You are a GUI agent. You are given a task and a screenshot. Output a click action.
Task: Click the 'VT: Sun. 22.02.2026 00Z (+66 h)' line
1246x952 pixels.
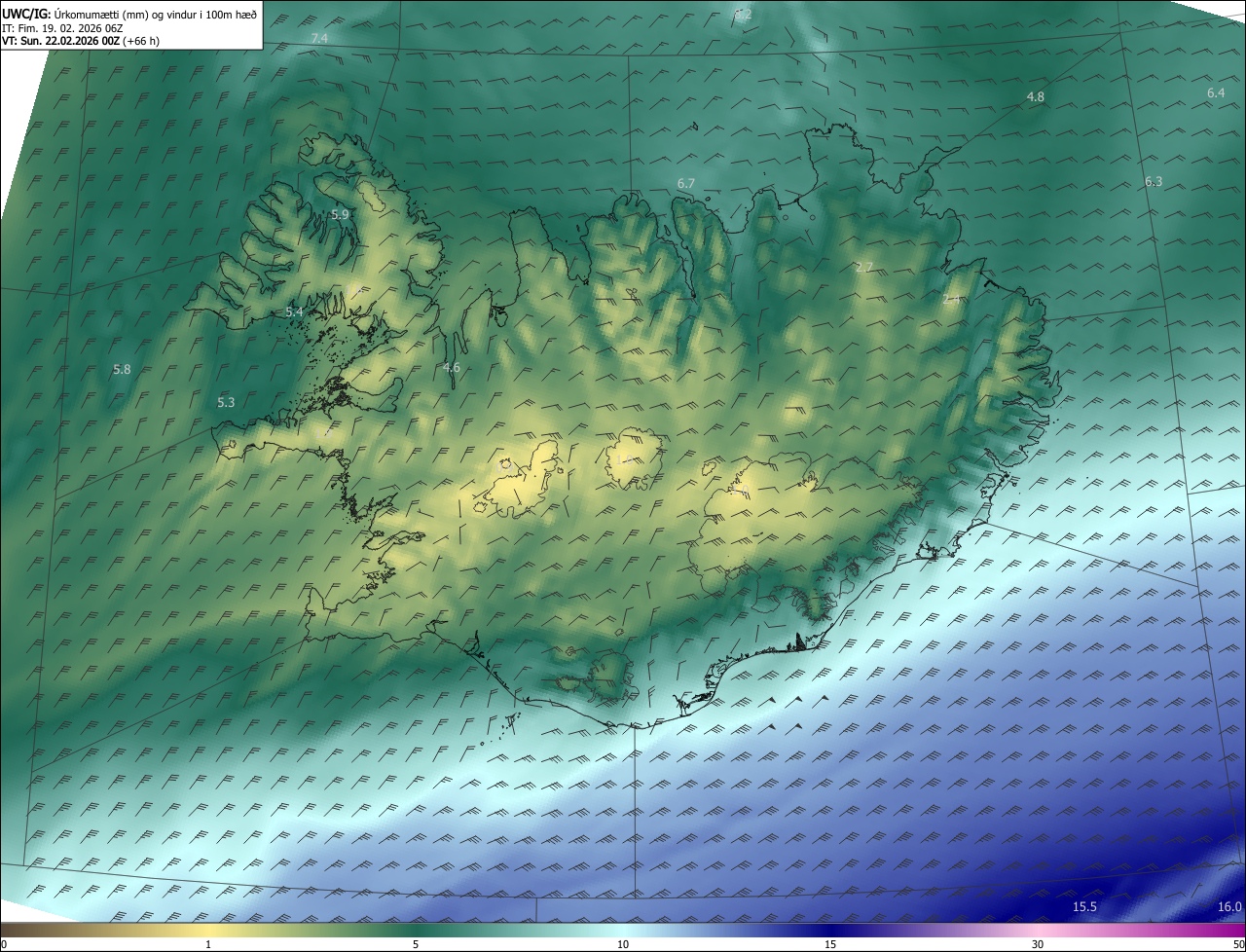point(81,42)
